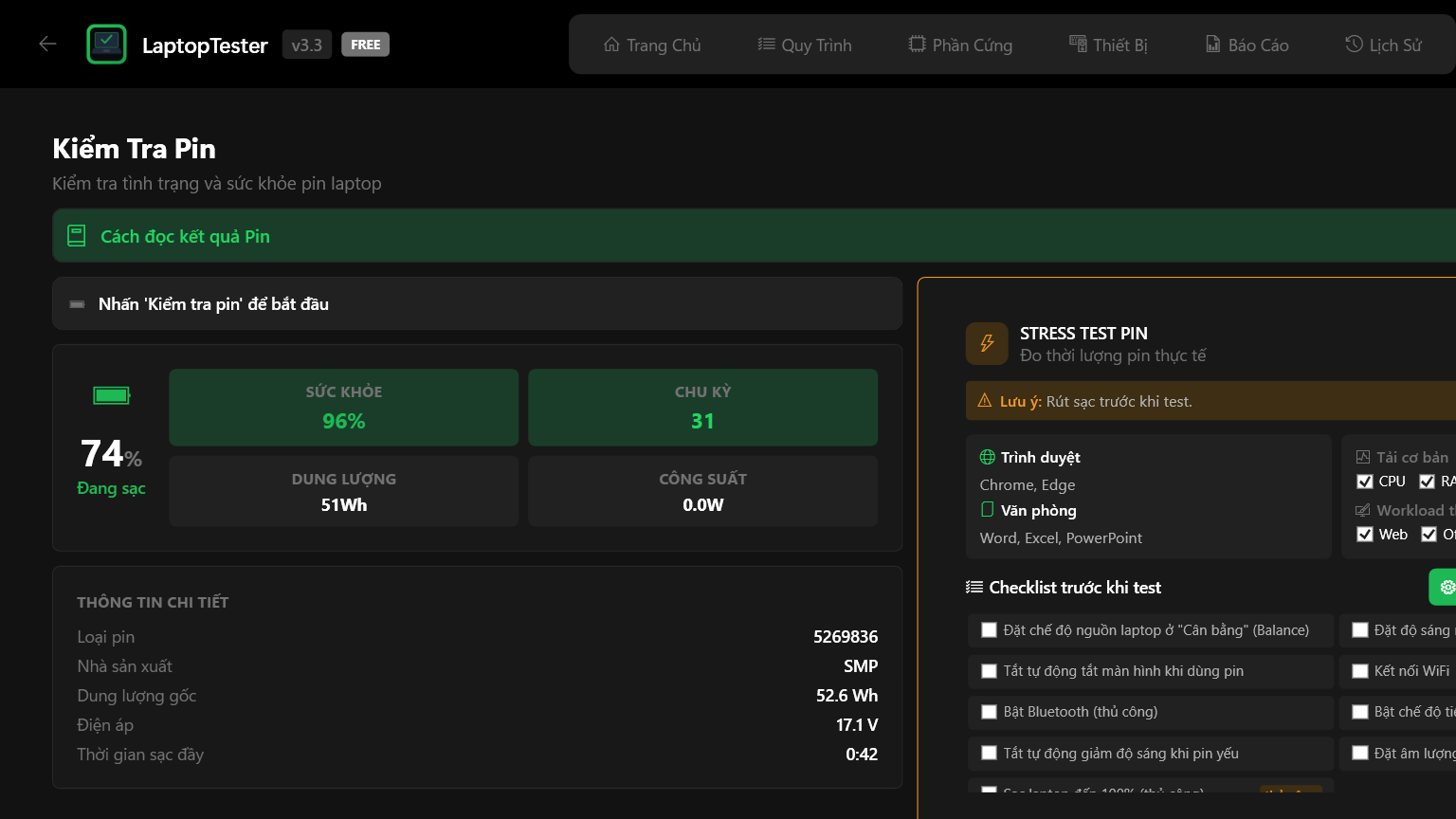1456x819 pixels.
Task: Click the FREE license badge
Action: [x=365, y=45]
